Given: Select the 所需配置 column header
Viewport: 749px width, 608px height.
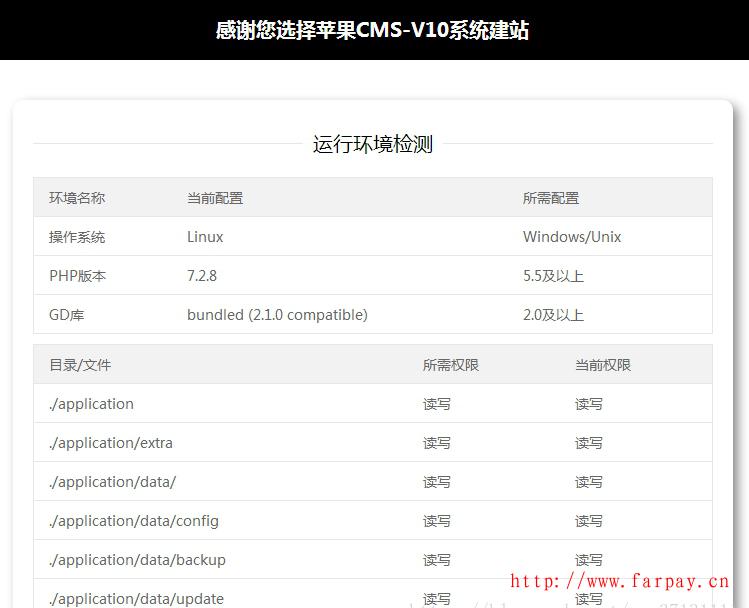Looking at the screenshot, I should click(x=551, y=198).
